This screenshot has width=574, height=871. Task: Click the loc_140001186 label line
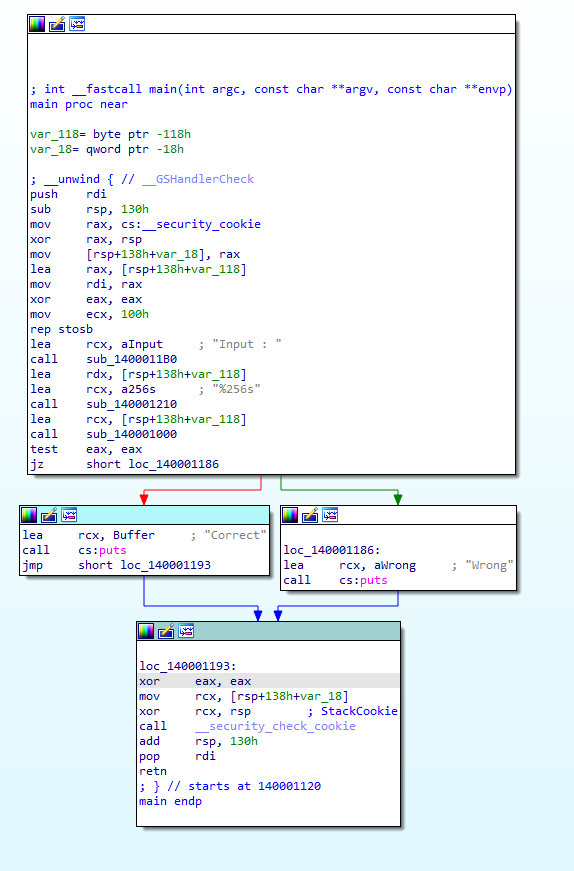[x=332, y=550]
